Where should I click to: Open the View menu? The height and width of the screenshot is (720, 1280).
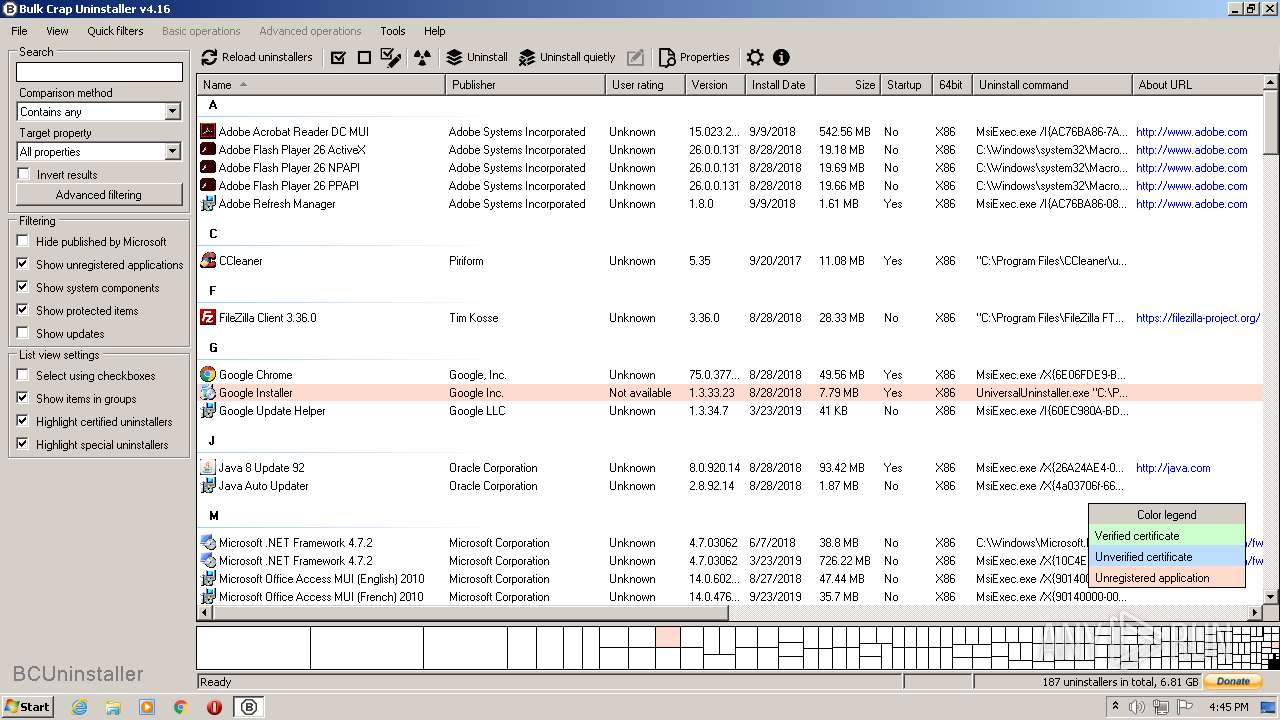(x=57, y=31)
